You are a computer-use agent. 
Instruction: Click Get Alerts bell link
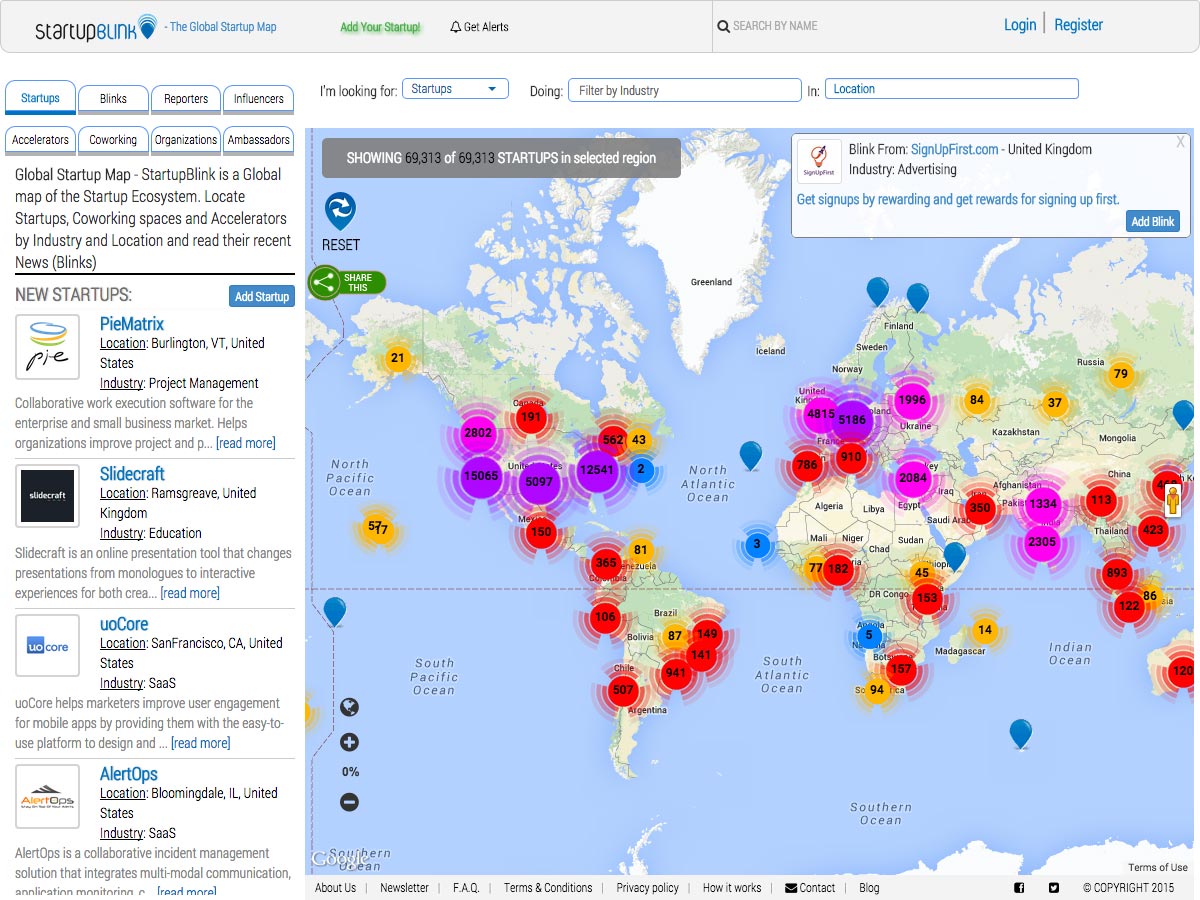tap(480, 27)
